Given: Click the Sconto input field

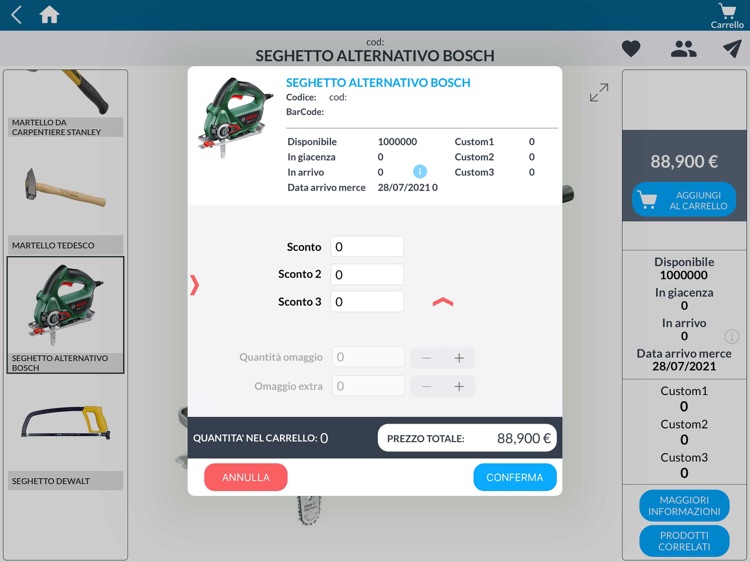Looking at the screenshot, I should (x=367, y=247).
